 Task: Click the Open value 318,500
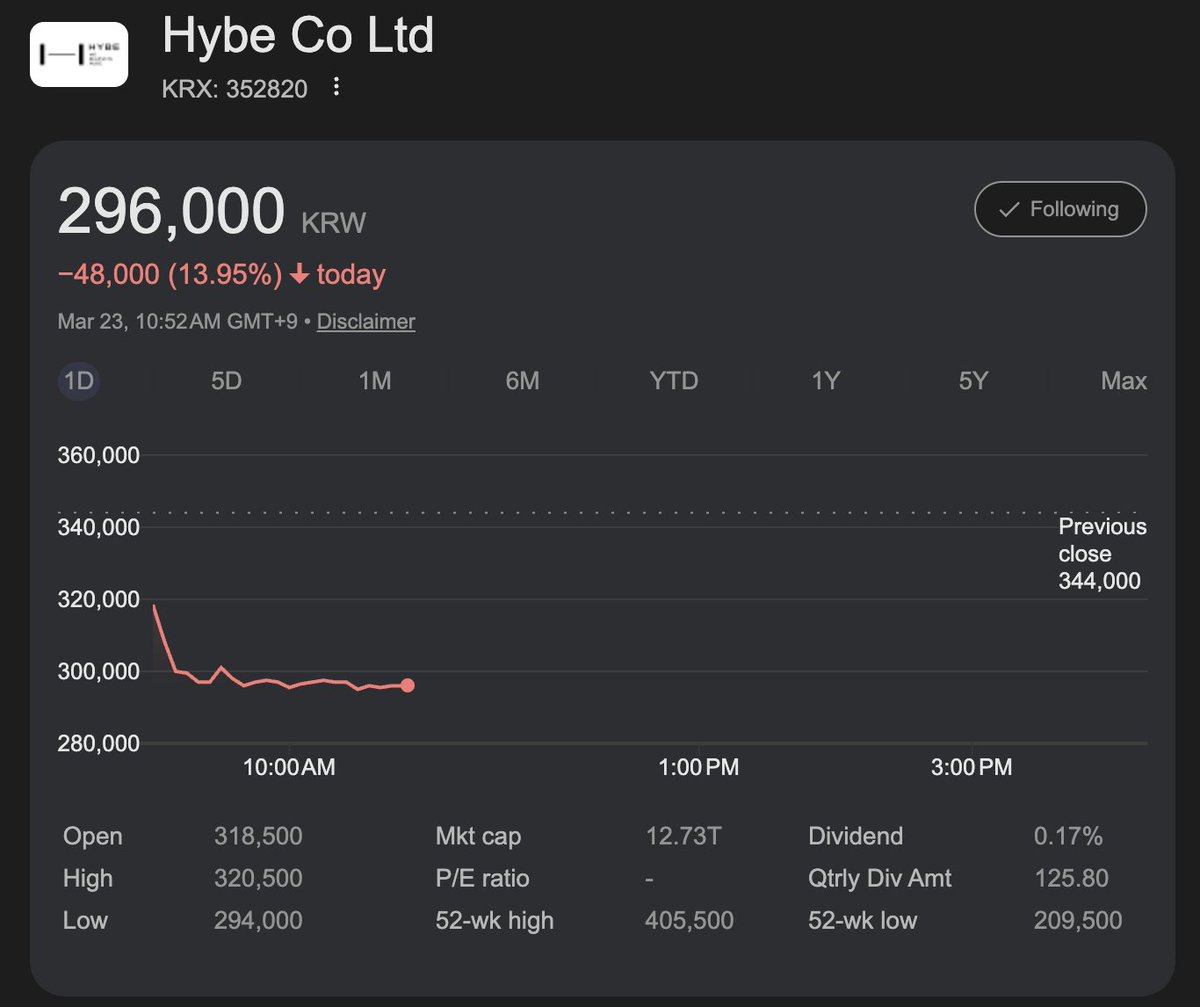click(x=258, y=836)
